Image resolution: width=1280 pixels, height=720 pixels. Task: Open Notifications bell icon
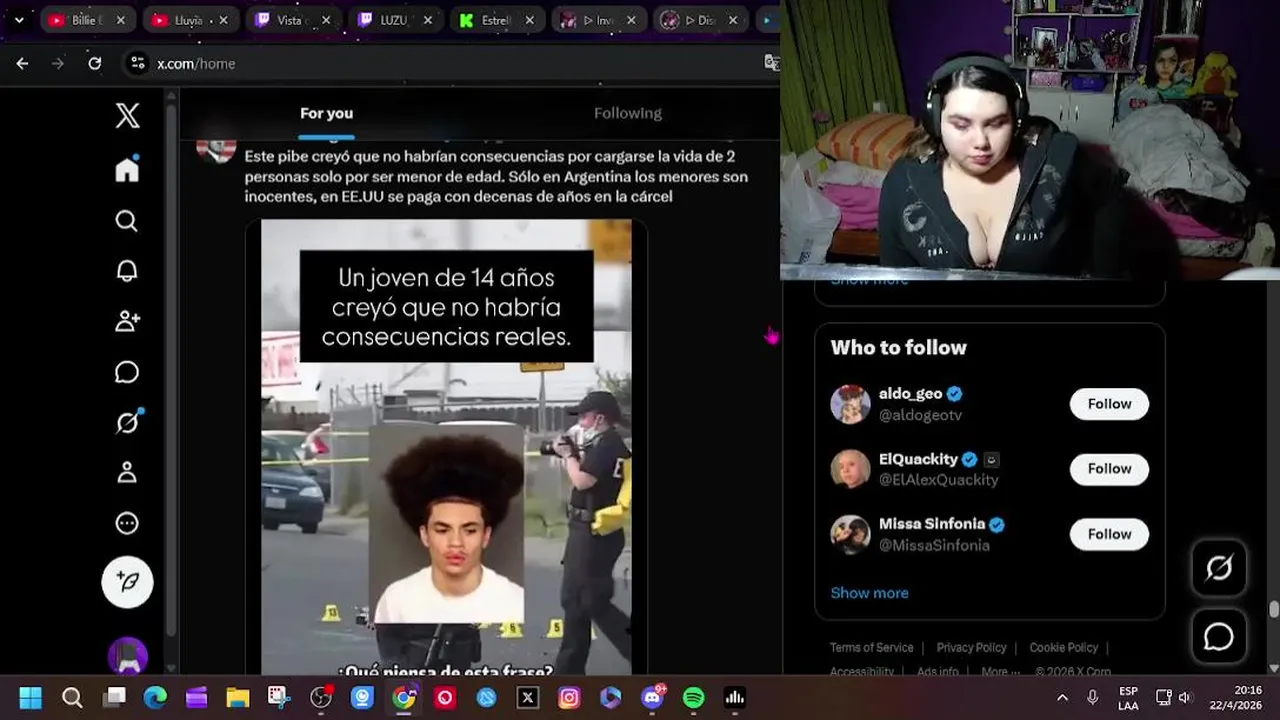pos(127,271)
